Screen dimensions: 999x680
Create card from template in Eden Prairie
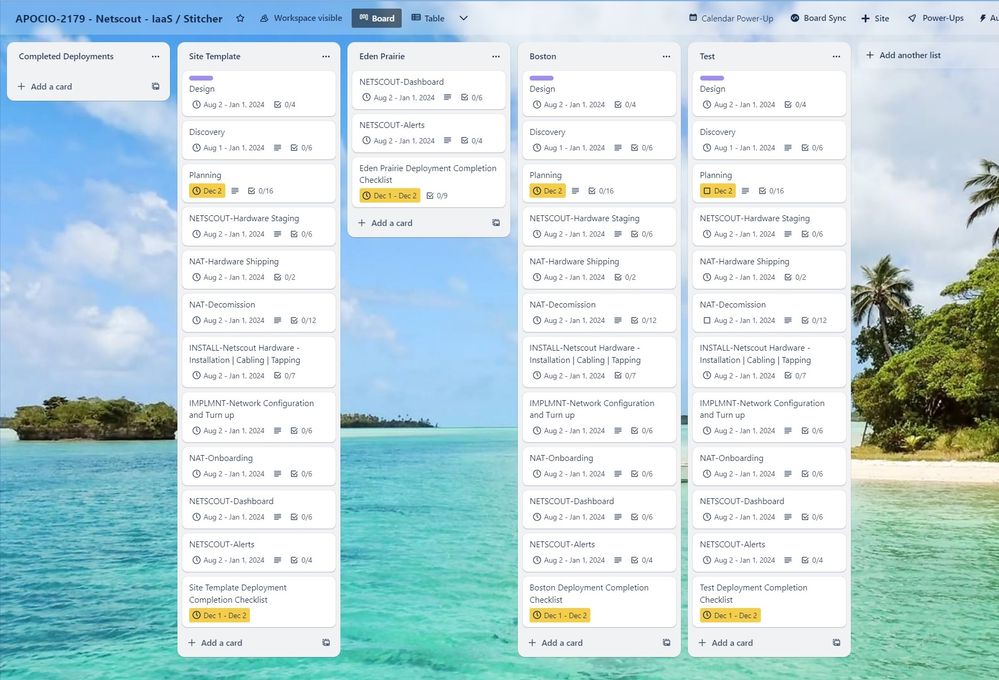point(496,223)
